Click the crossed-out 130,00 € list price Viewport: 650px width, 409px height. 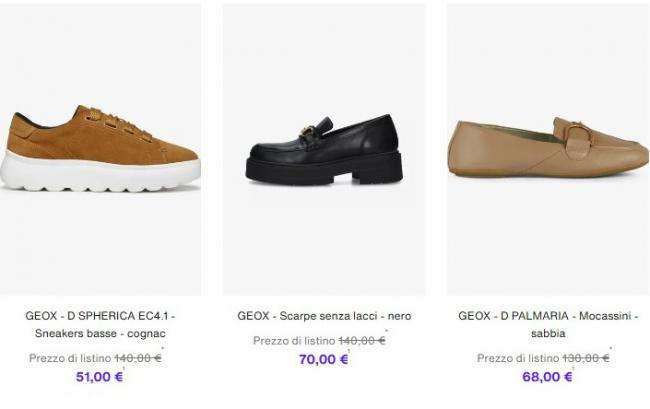click(x=587, y=358)
